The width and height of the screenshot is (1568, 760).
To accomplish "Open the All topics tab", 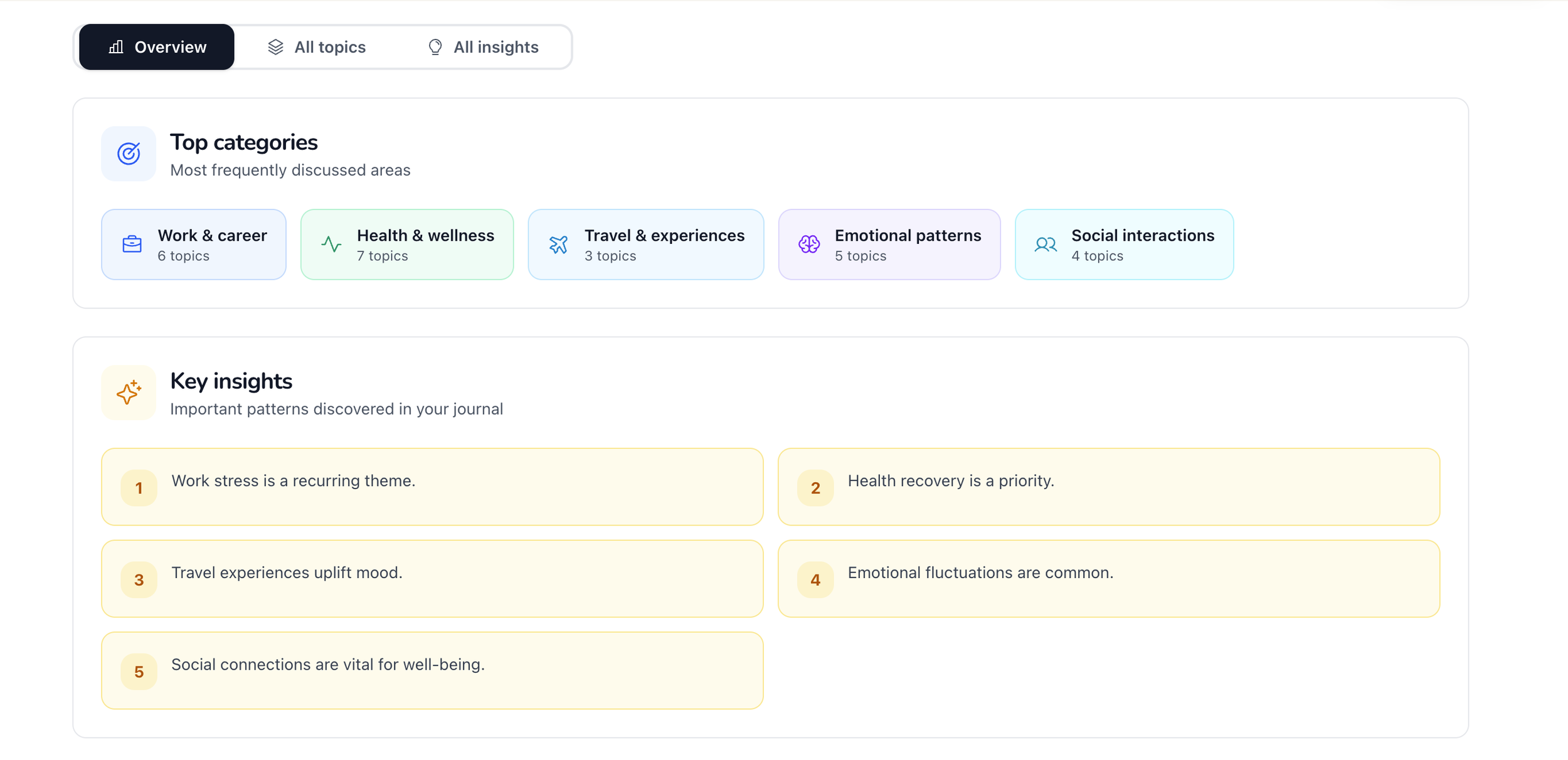I will click(317, 47).
